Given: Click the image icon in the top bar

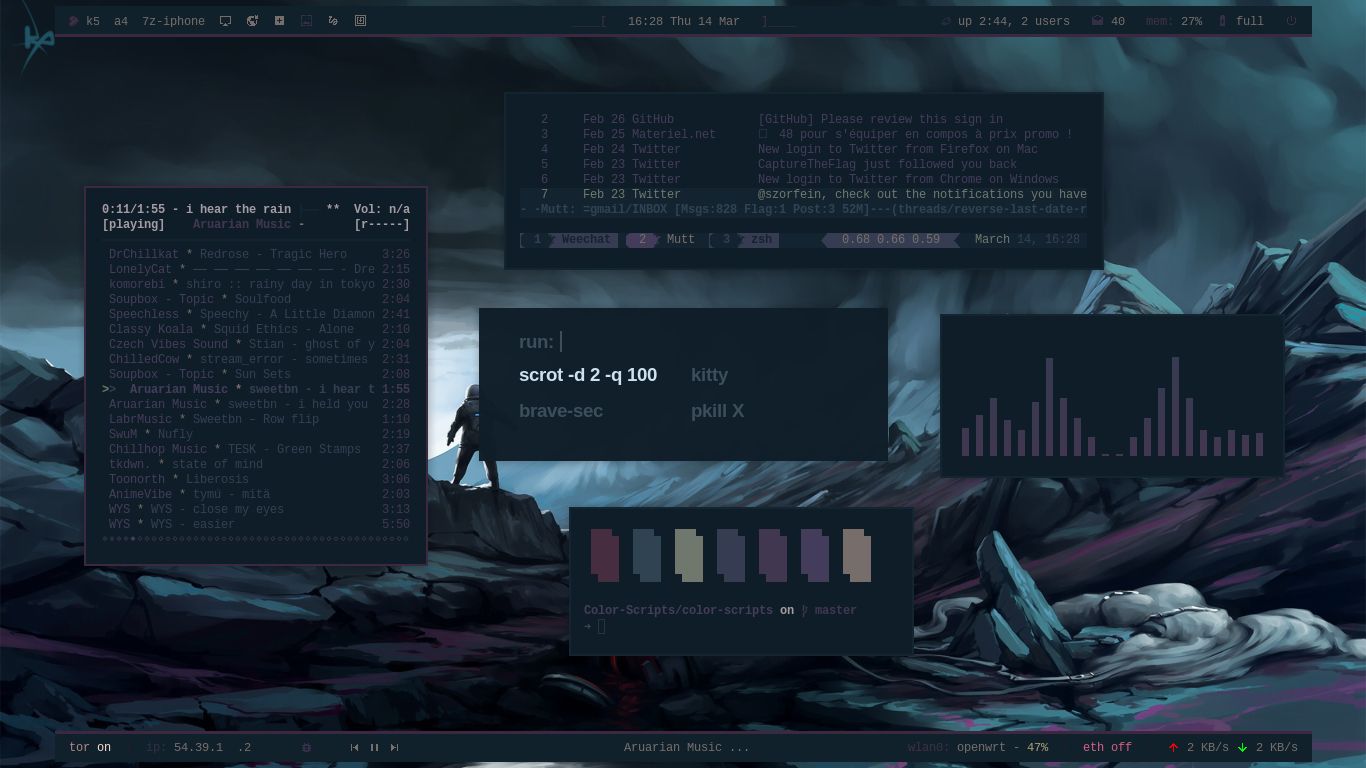Looking at the screenshot, I should (x=306, y=21).
